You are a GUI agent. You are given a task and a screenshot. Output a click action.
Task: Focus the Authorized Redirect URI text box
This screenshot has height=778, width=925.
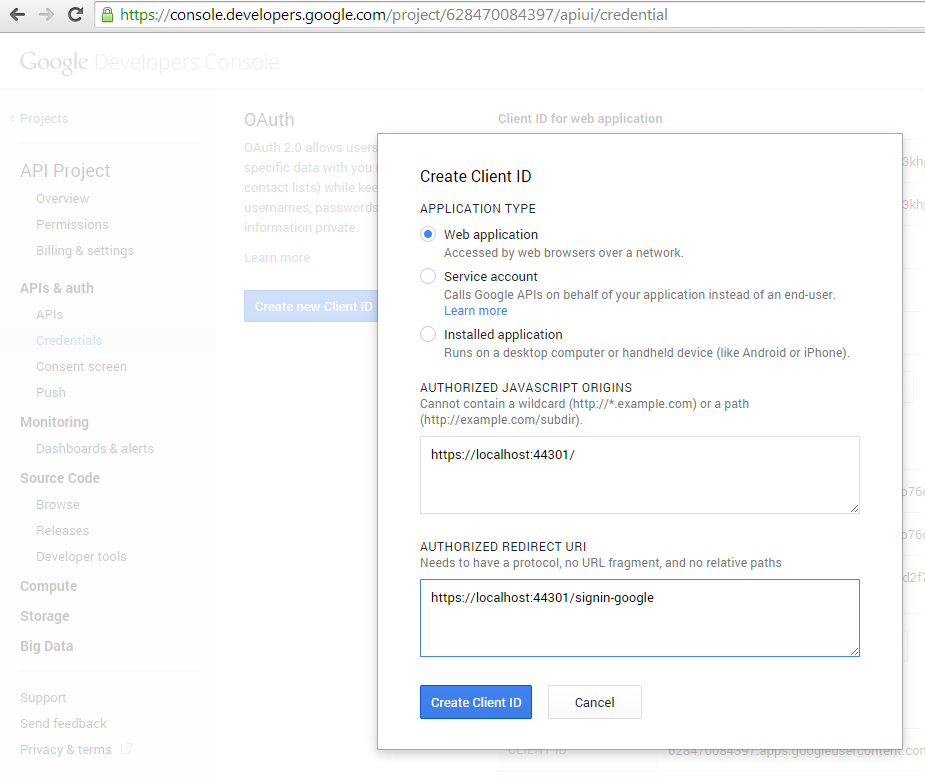point(639,618)
